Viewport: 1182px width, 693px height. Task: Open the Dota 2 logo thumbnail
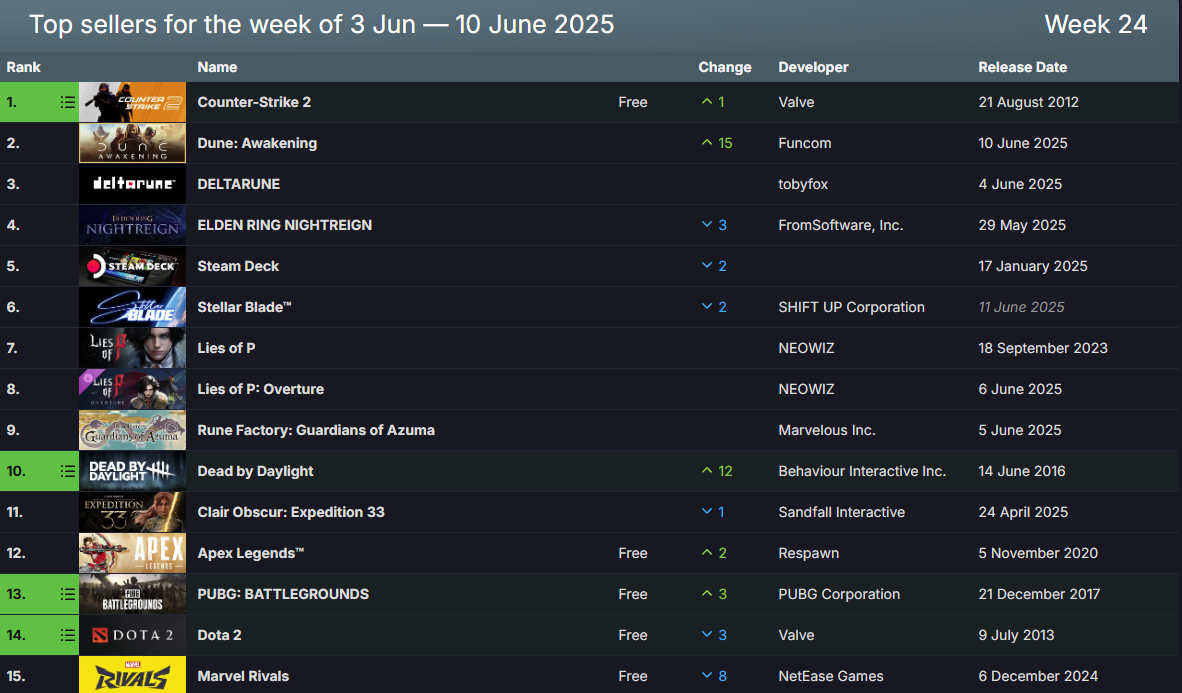132,635
